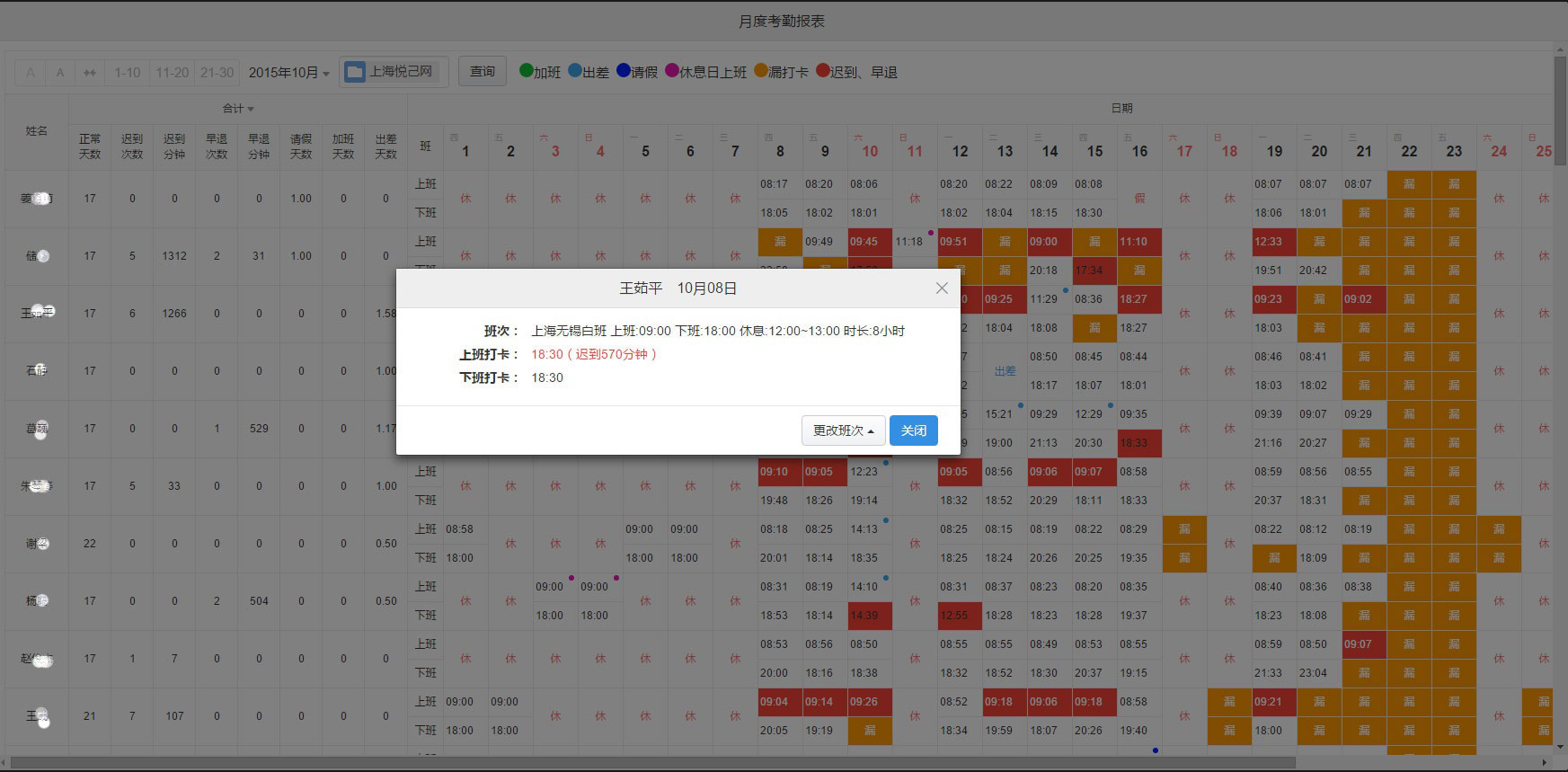The width and height of the screenshot is (1568, 772).
Task: Select the 1-10 date range tab
Action: 127,73
